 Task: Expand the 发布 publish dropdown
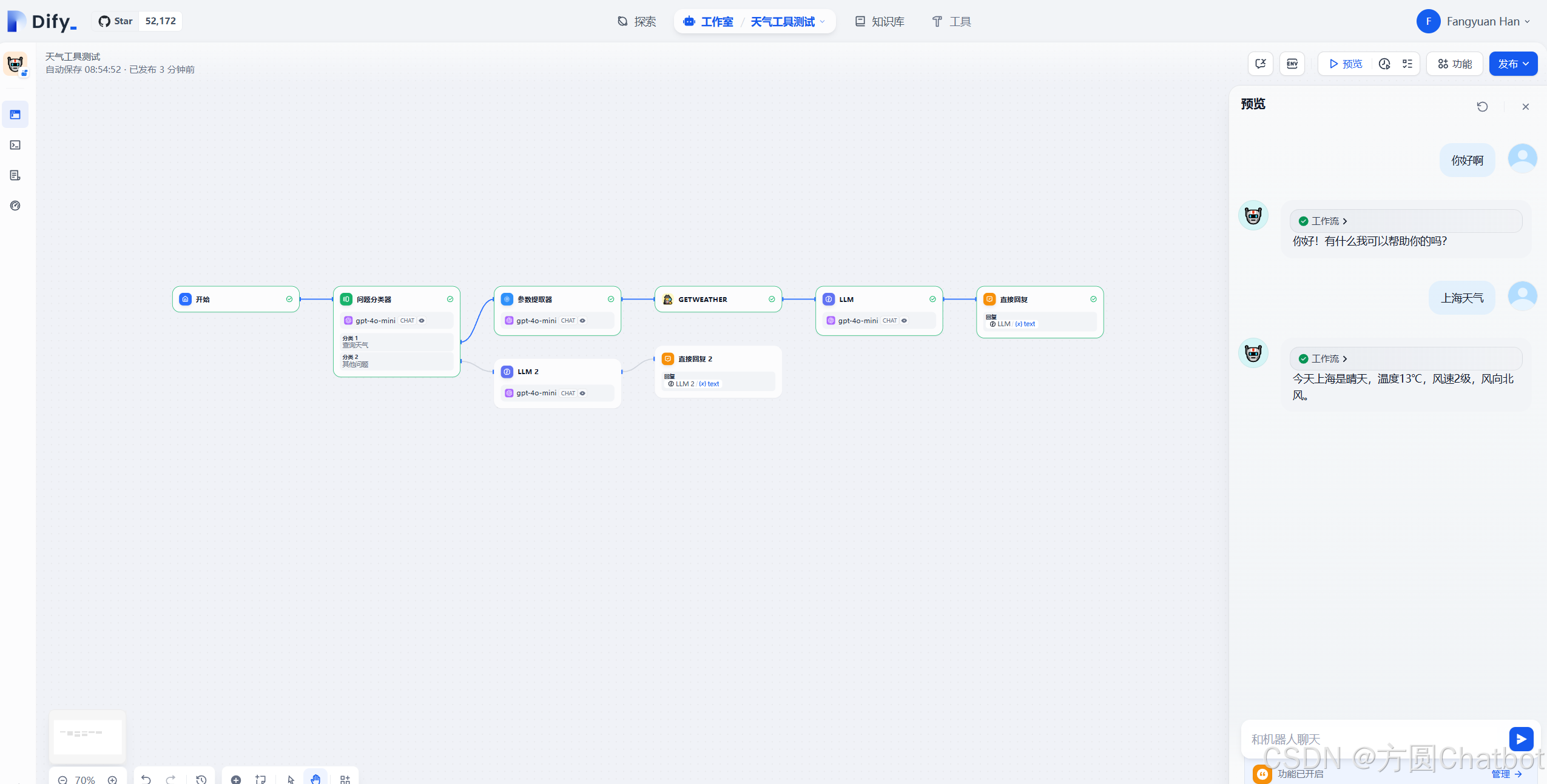pos(1513,64)
